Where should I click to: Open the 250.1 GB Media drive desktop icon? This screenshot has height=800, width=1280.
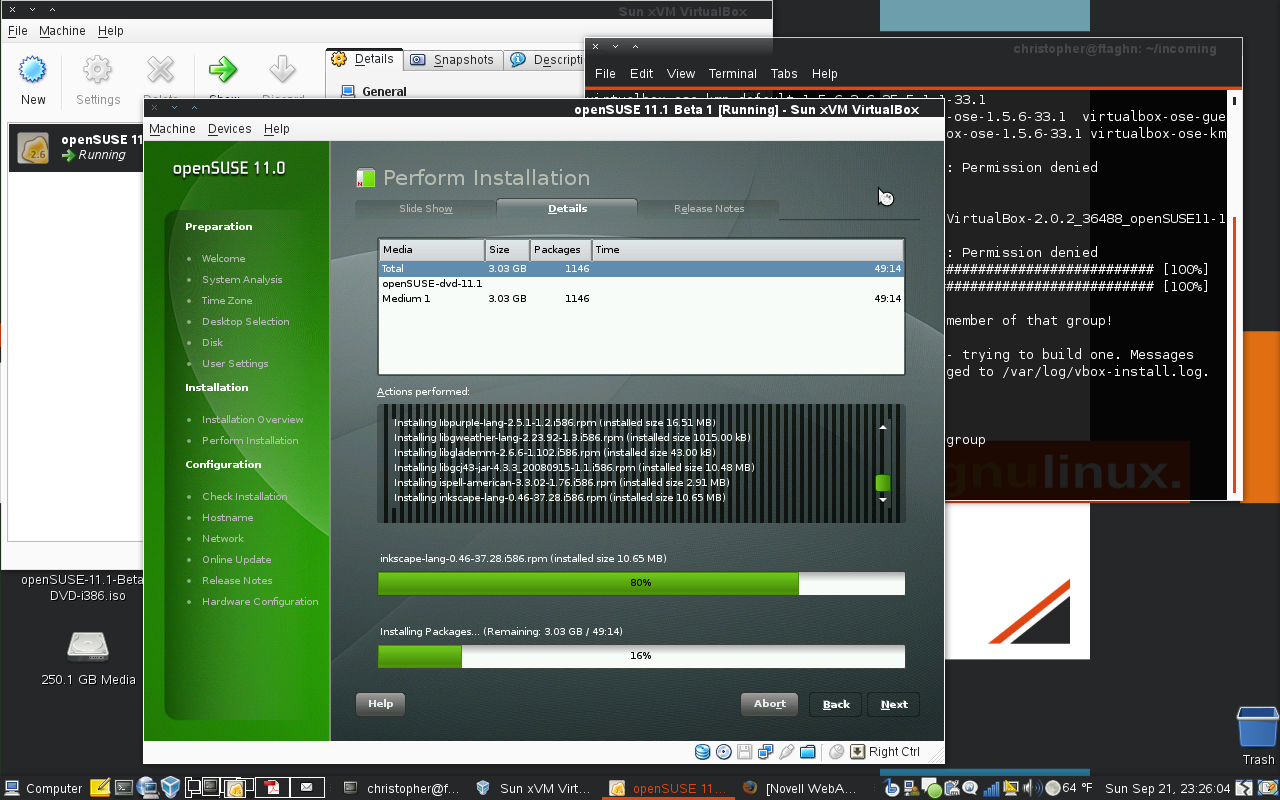(x=88, y=647)
